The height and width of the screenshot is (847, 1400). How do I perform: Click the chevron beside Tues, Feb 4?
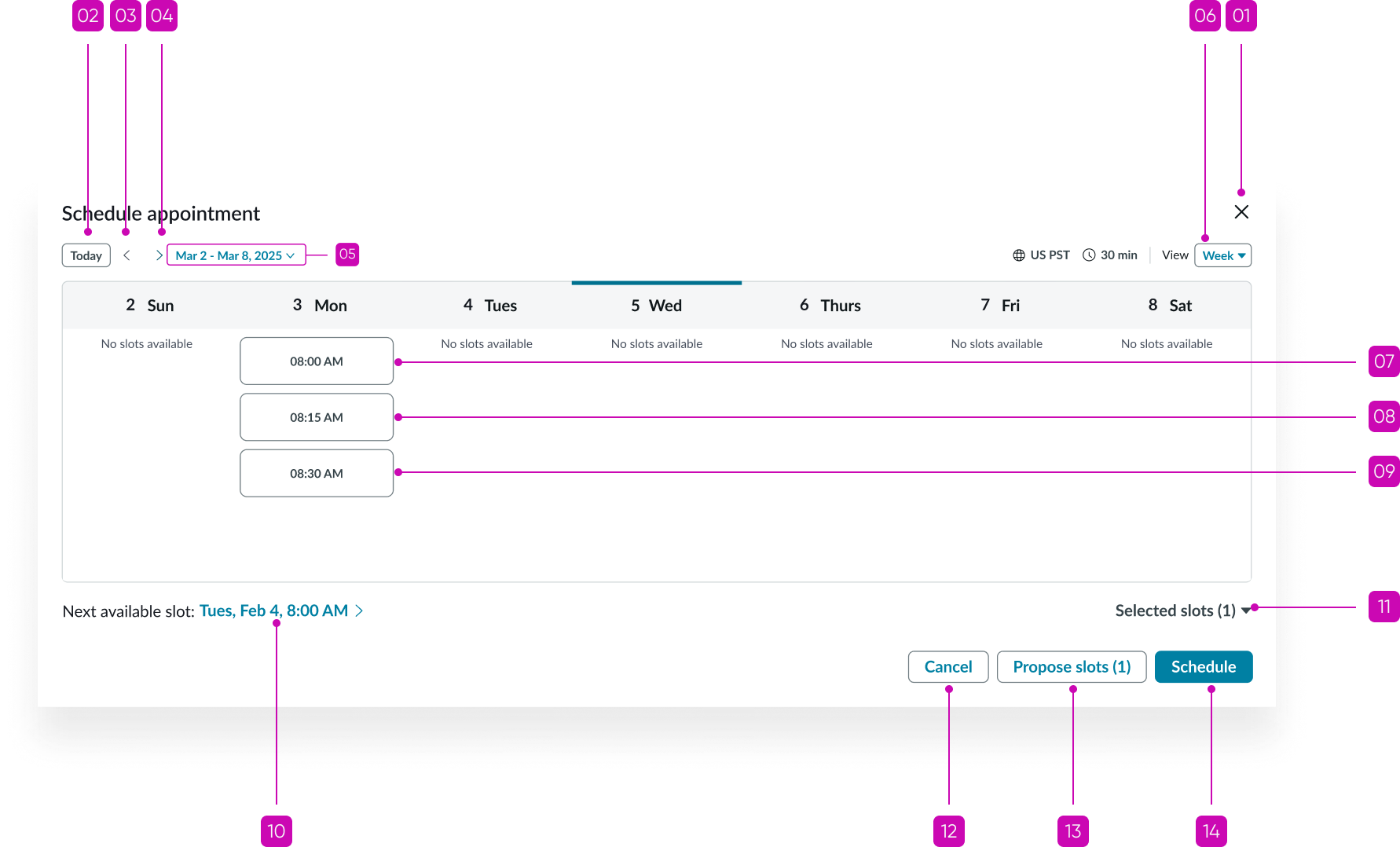click(359, 610)
